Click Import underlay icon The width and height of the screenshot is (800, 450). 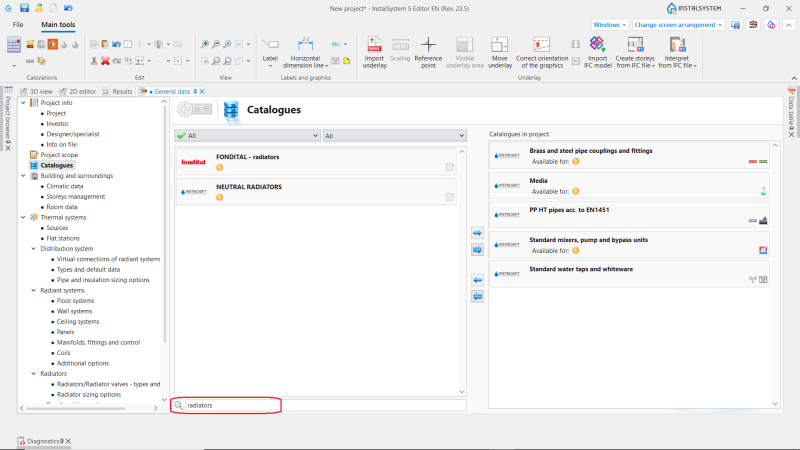point(374,53)
